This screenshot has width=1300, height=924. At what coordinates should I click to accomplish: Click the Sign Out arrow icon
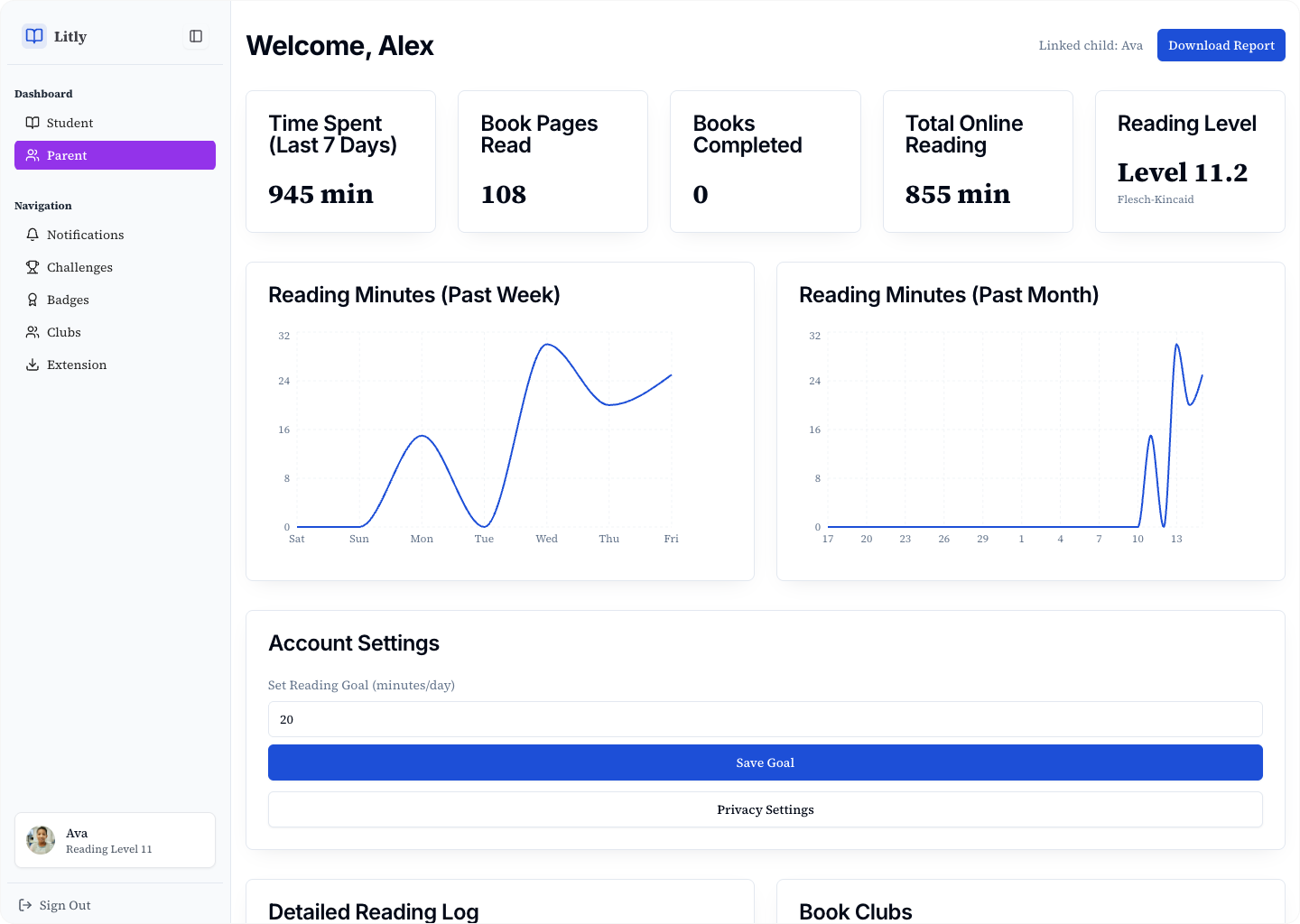25,905
